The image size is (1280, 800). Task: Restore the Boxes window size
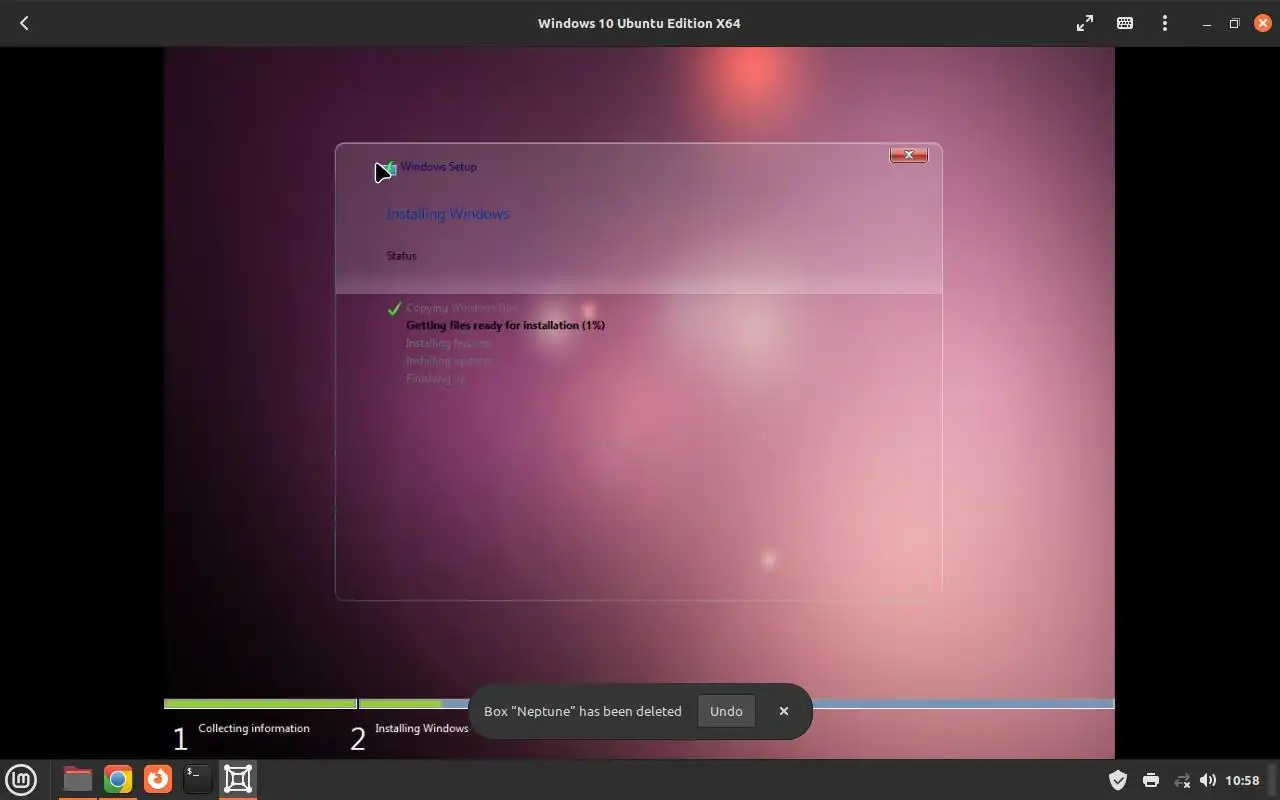point(1234,23)
